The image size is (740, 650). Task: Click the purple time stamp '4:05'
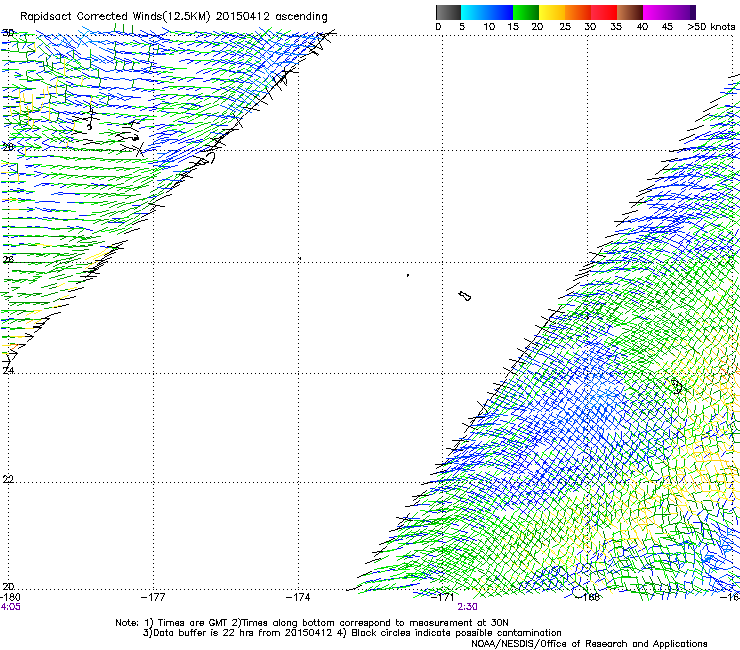(x=10, y=607)
